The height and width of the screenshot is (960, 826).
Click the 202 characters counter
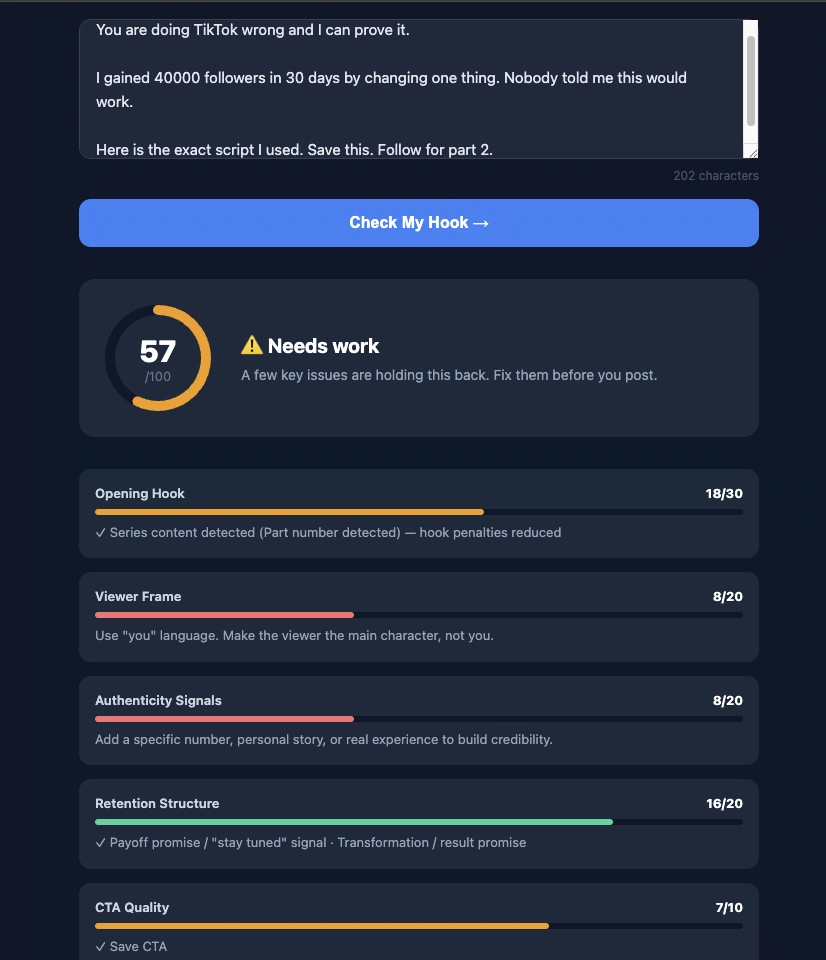click(x=715, y=175)
